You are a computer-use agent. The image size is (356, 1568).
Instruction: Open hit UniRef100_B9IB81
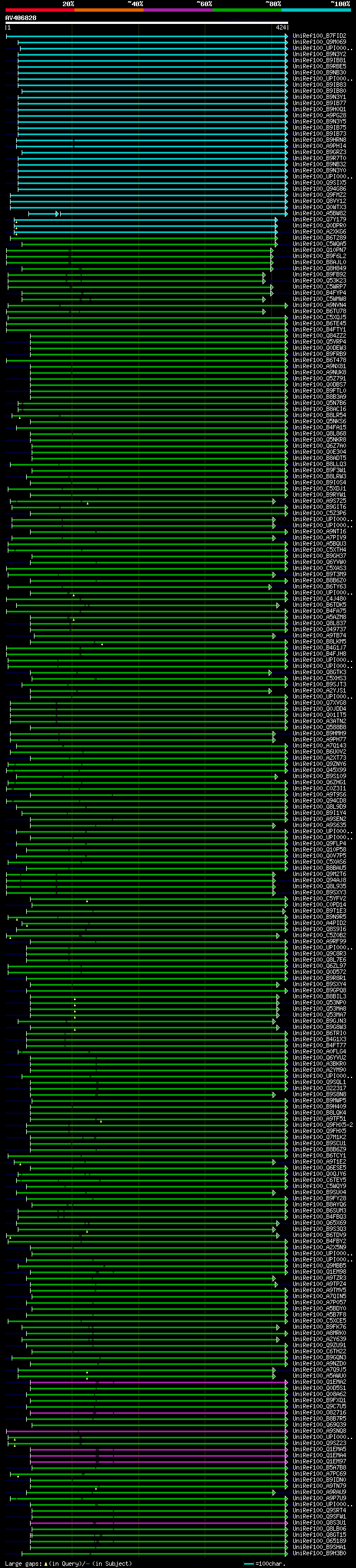pos(319,60)
